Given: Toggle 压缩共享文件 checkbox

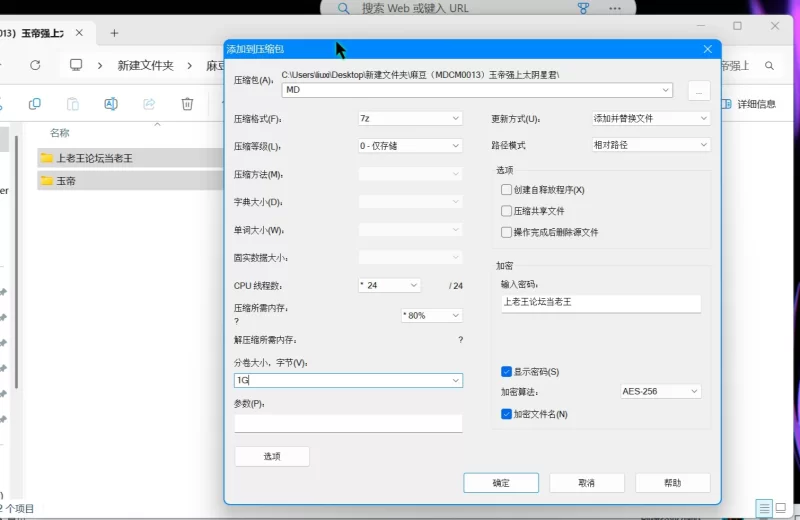Looking at the screenshot, I should pyautogui.click(x=506, y=211).
